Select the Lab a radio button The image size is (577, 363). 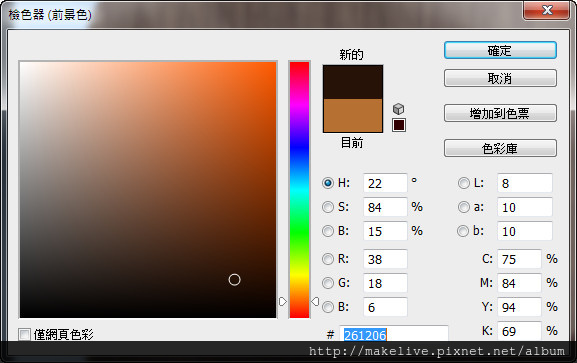click(x=464, y=207)
